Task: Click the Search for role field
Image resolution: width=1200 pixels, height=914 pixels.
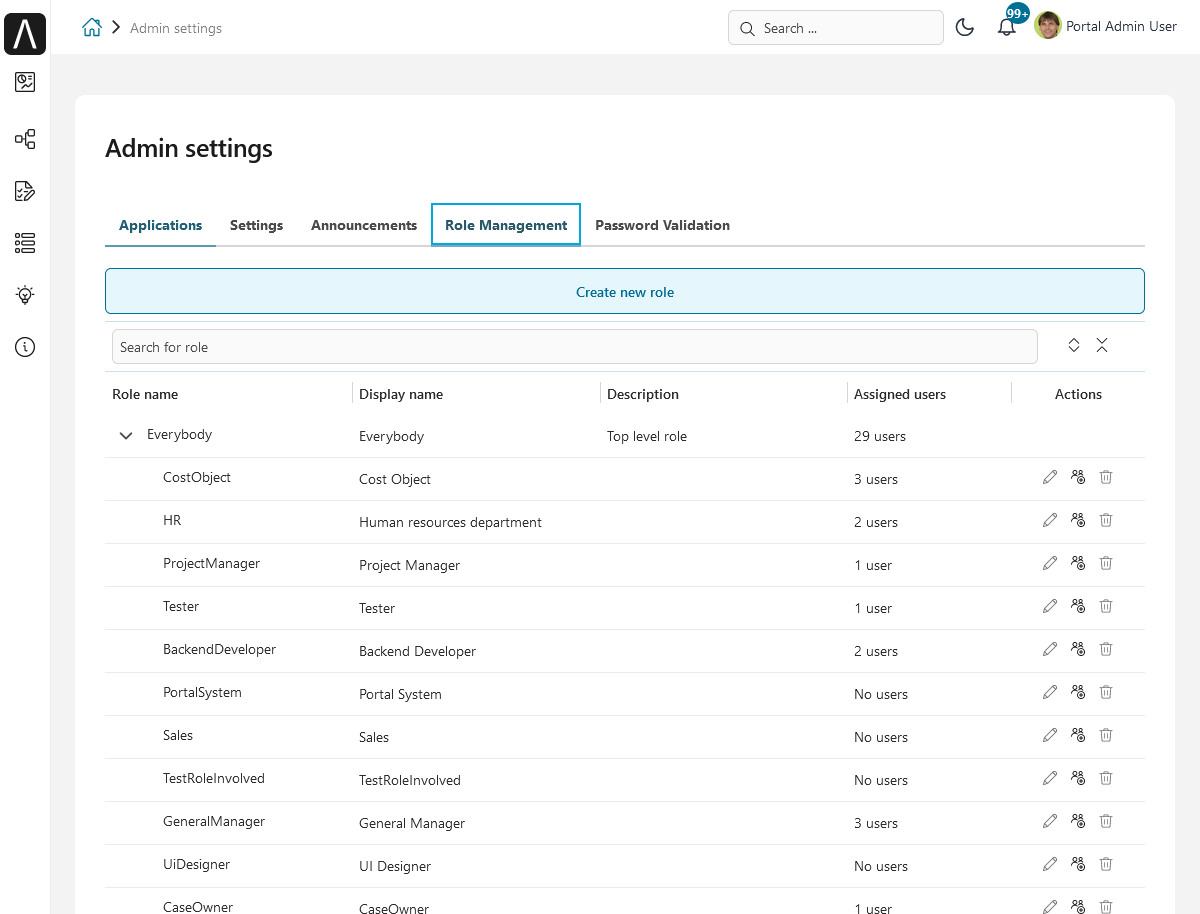Action: pyautogui.click(x=574, y=347)
